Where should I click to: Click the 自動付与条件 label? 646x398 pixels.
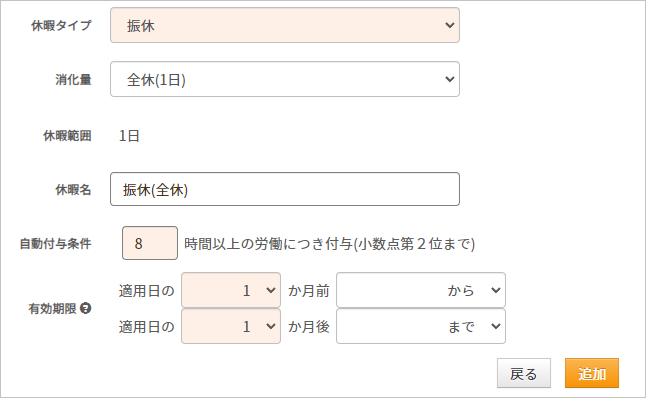click(55, 243)
